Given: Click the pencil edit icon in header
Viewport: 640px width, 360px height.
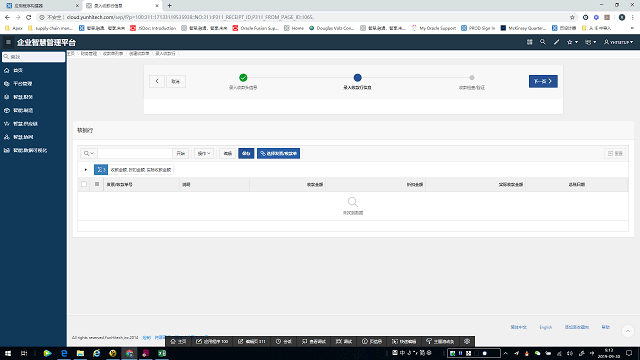Looking at the screenshot, I should click(x=556, y=42).
